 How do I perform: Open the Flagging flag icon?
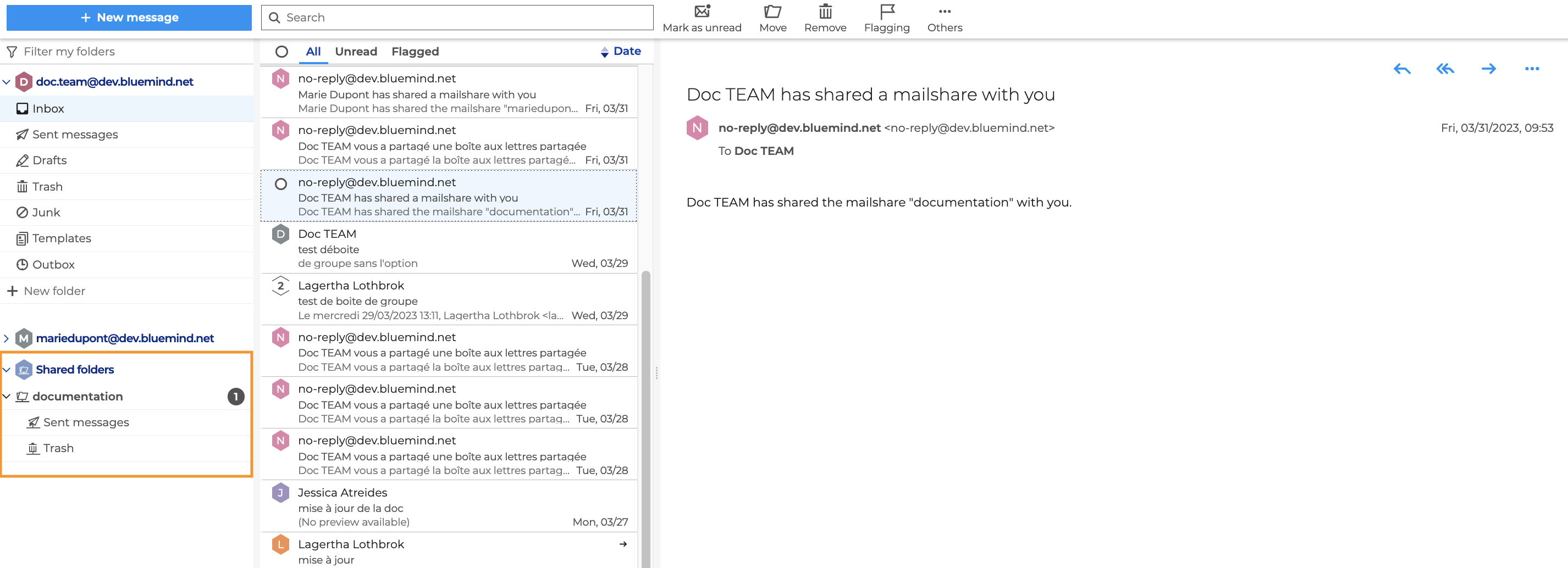tap(887, 12)
